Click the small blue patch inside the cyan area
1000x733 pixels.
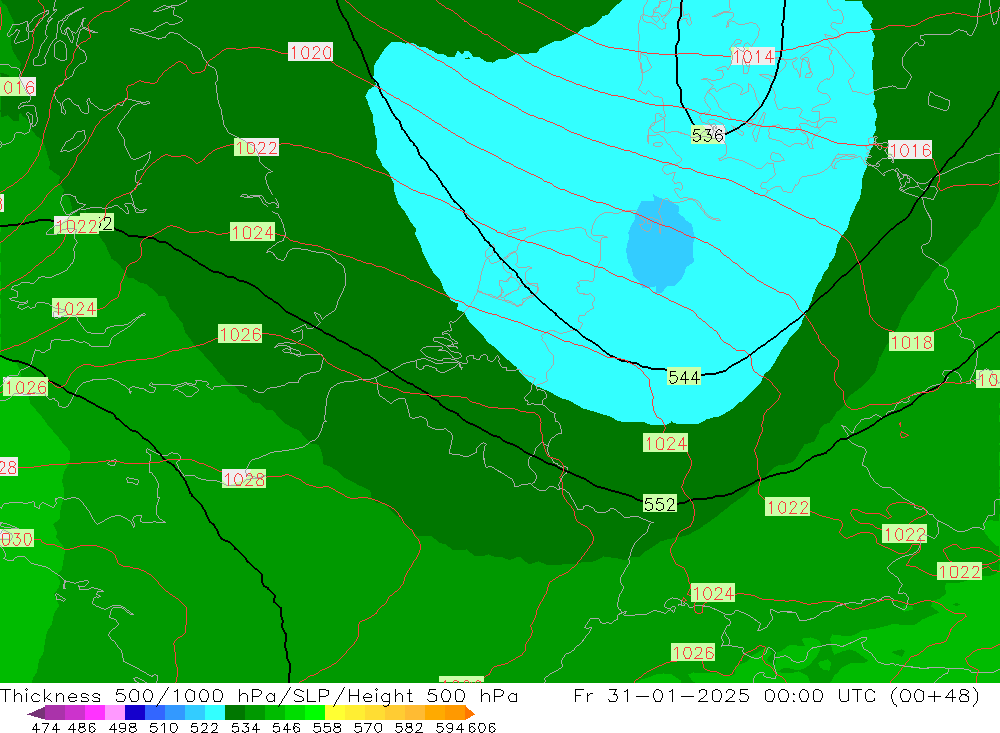pos(660,244)
